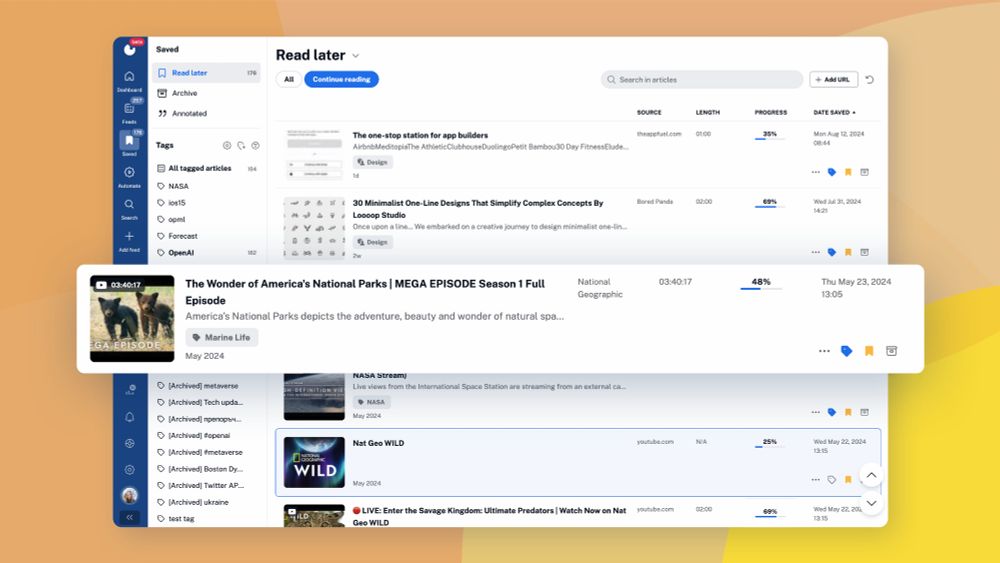The width and height of the screenshot is (1000, 563).
Task: Open 30 Minimalist One-Line Designs article
Action: point(478,208)
